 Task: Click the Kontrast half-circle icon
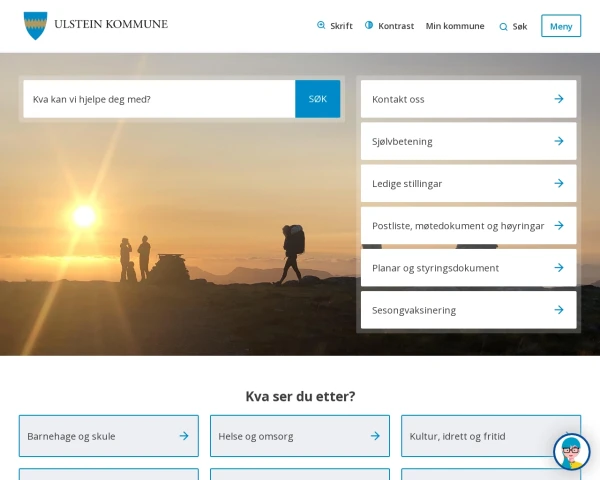click(369, 25)
